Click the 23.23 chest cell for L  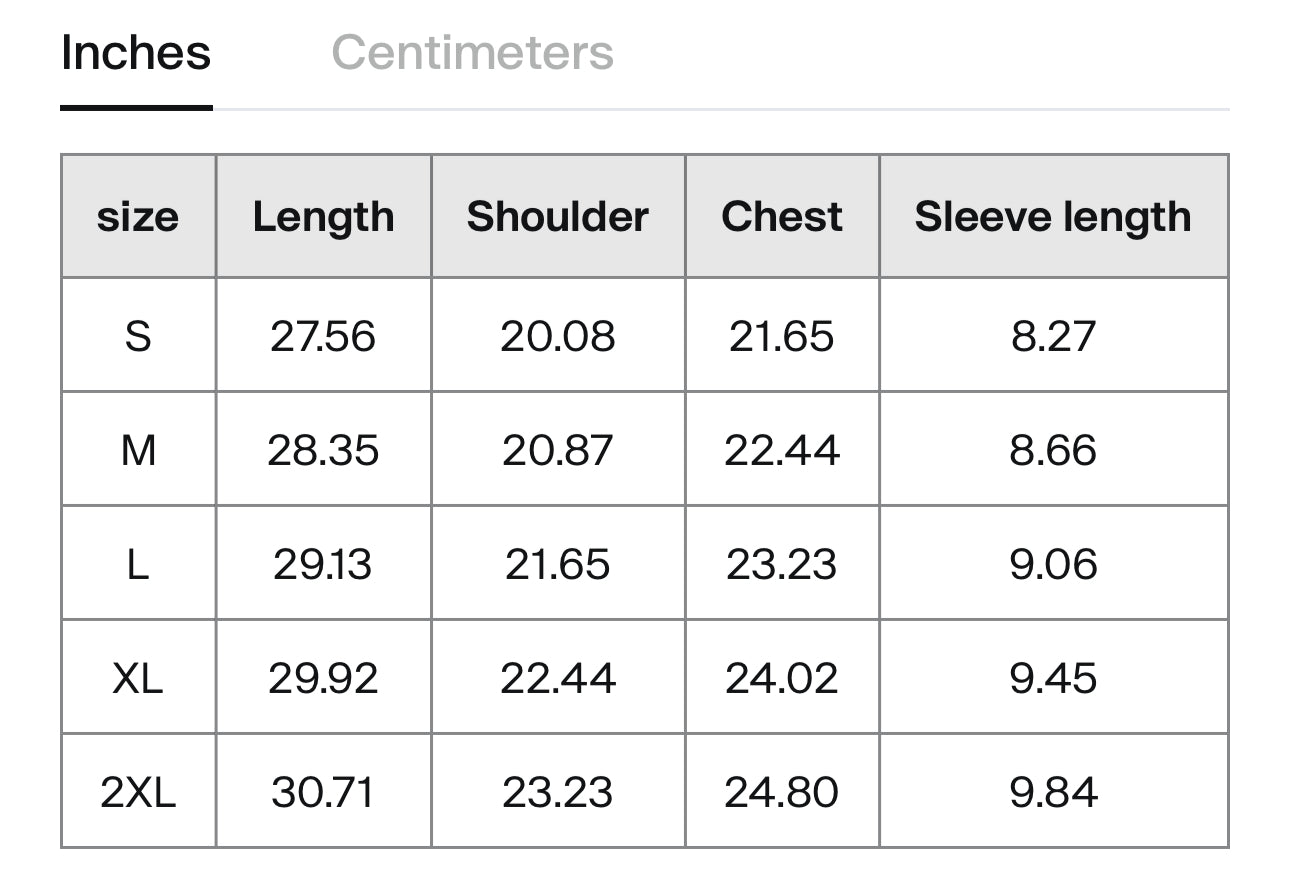coord(782,564)
